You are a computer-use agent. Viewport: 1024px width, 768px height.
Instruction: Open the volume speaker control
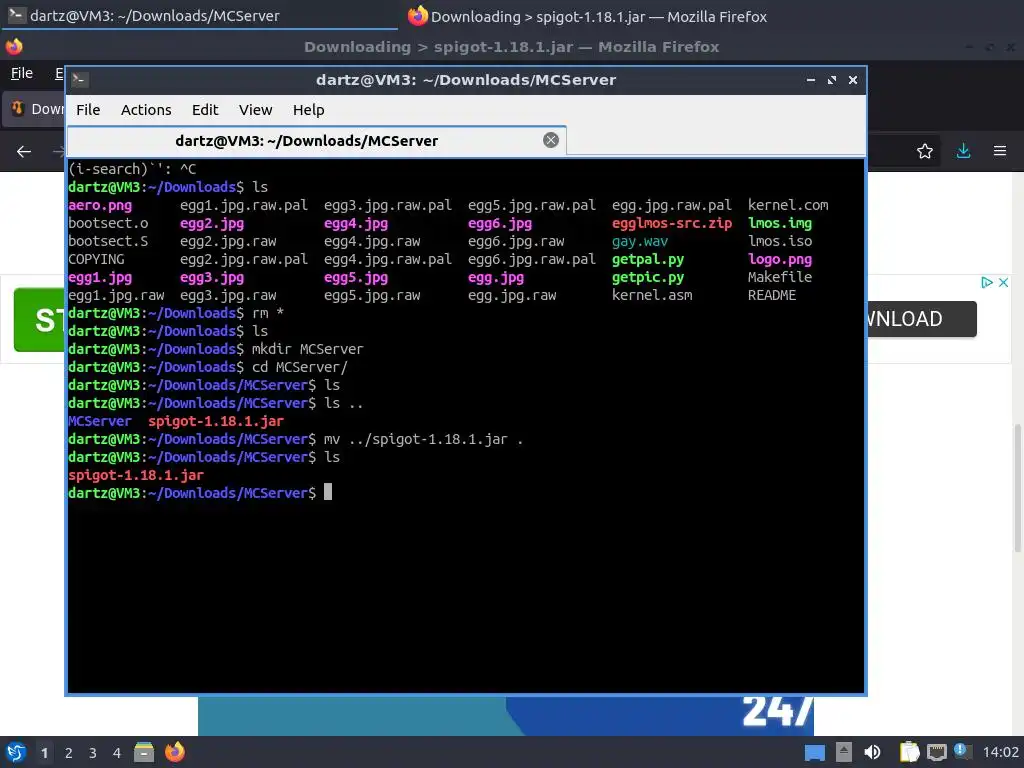[x=872, y=752]
